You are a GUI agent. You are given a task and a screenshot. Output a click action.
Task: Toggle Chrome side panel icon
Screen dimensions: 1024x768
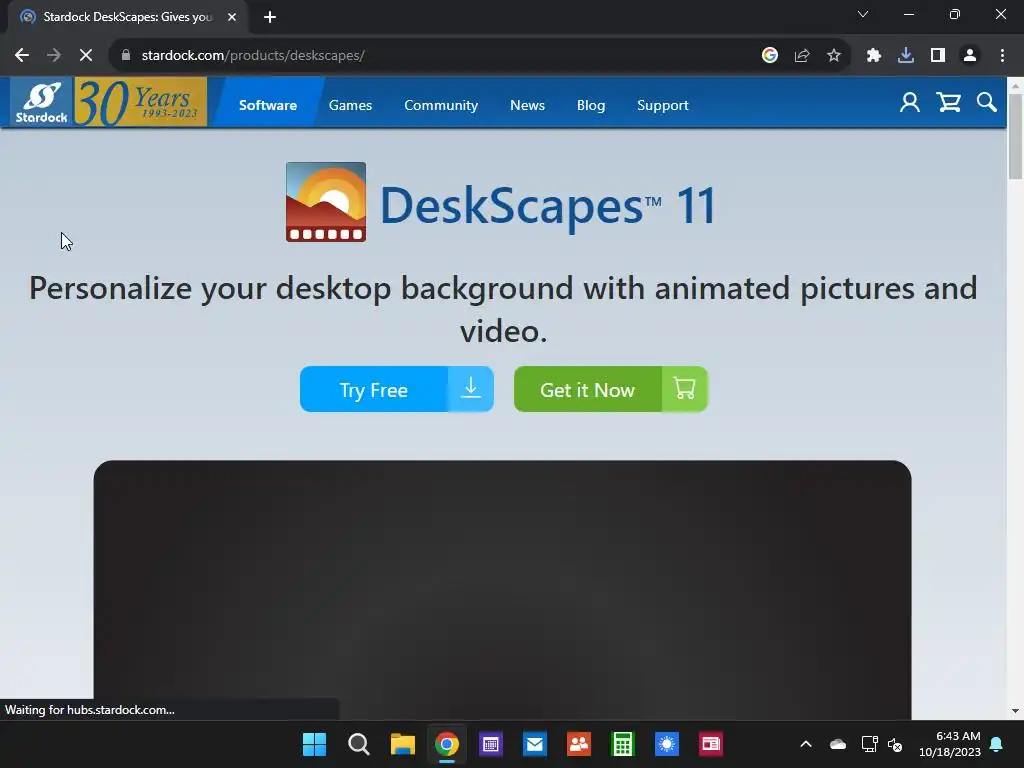(938, 56)
